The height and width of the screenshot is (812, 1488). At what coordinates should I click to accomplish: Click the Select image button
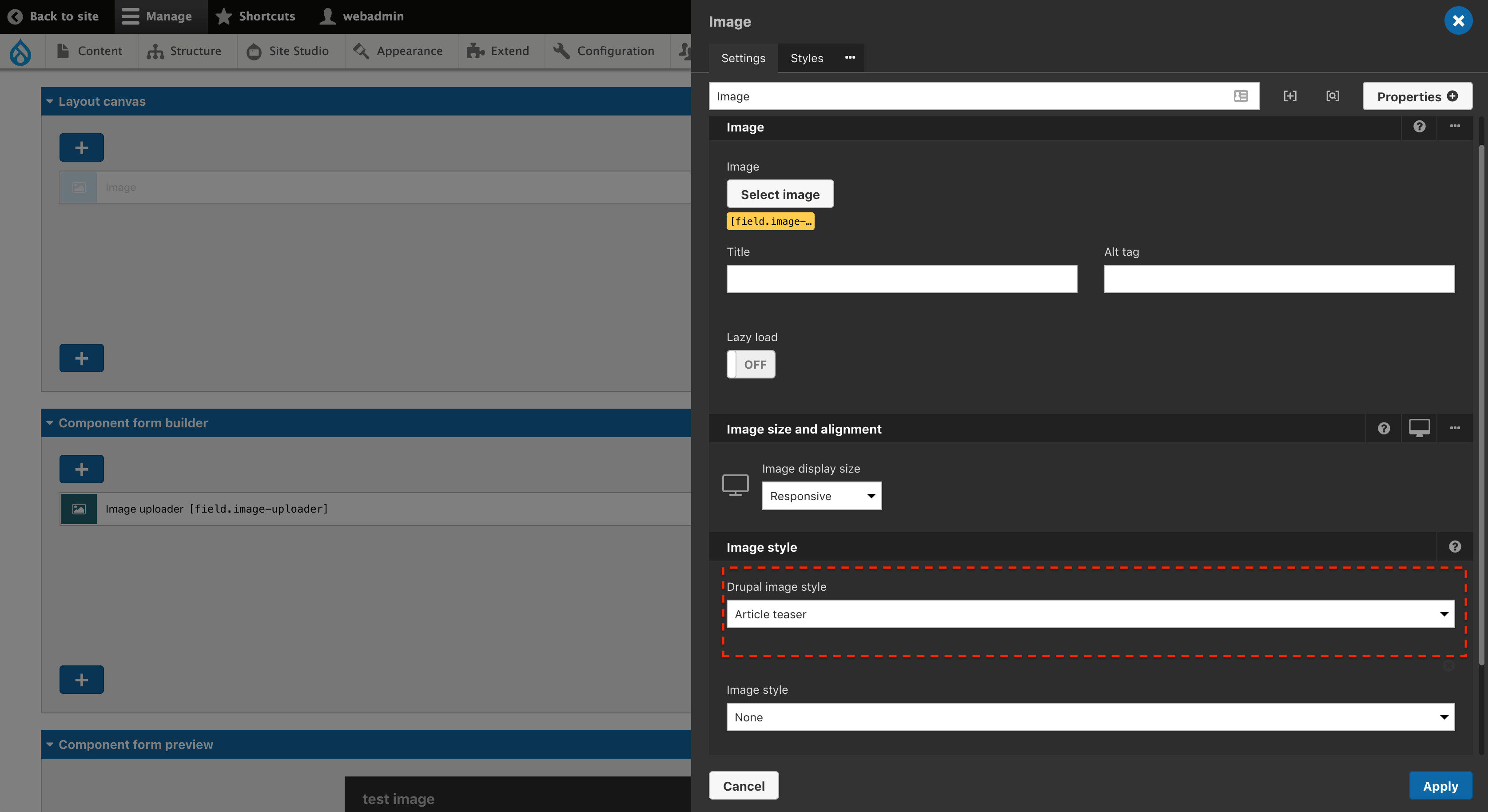click(780, 193)
